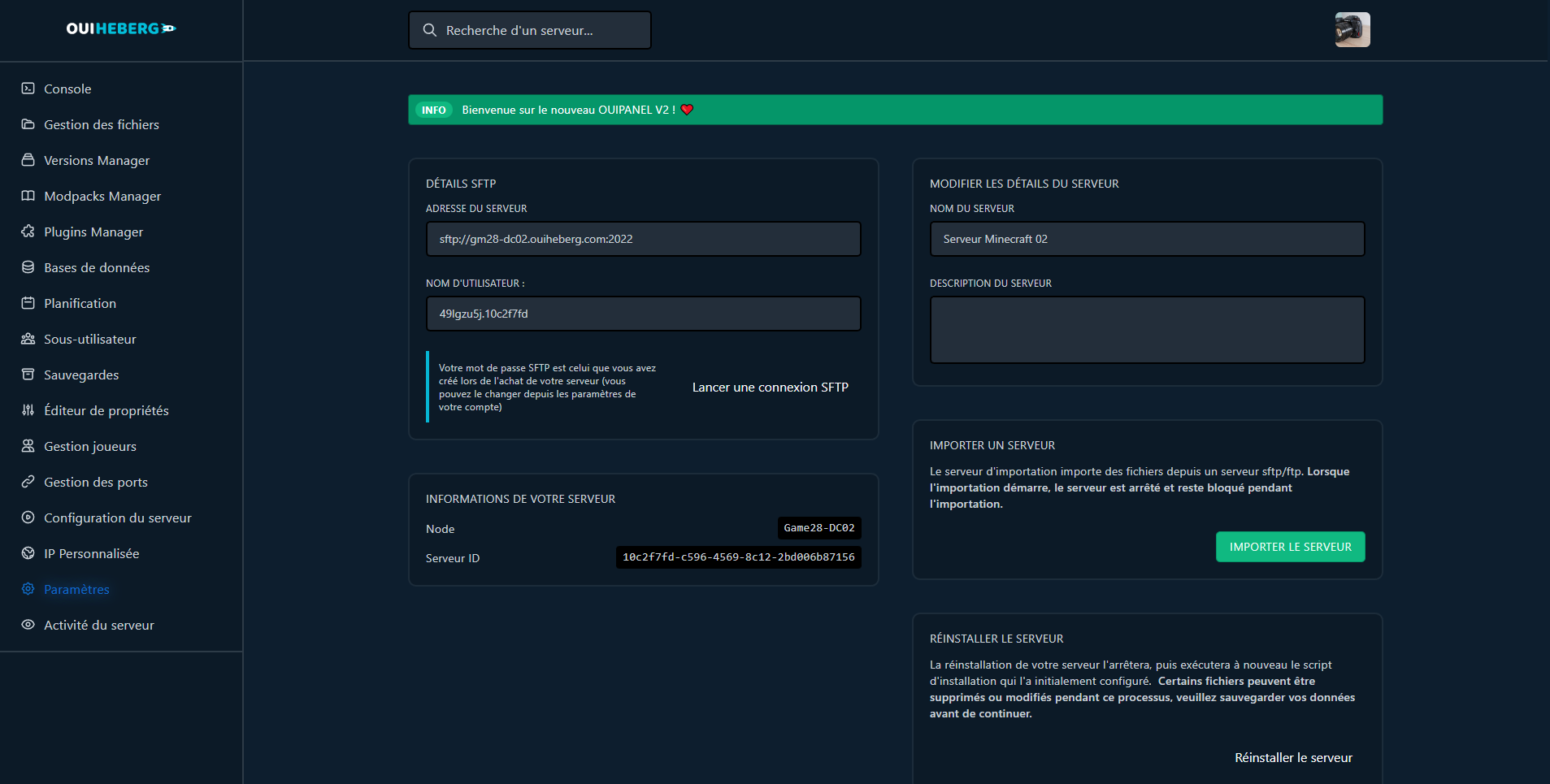Click the Console terminal icon in sidebar
This screenshot has width=1550, height=784.
pyautogui.click(x=28, y=89)
